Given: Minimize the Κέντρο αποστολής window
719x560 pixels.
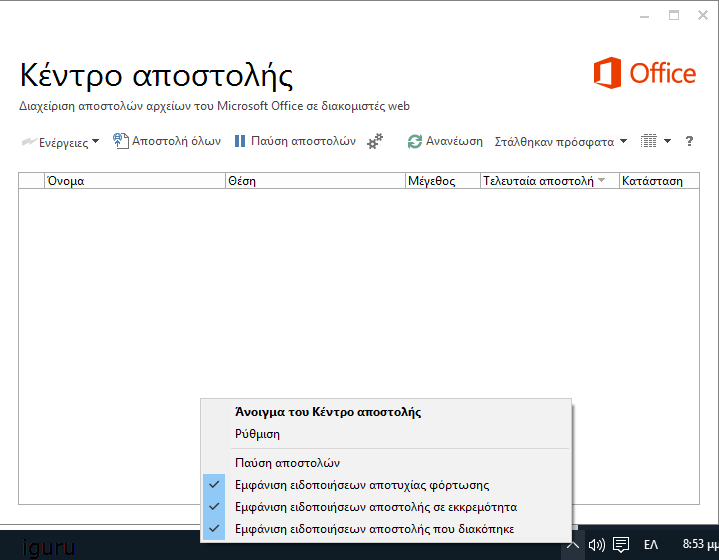Looking at the screenshot, I should point(645,16).
